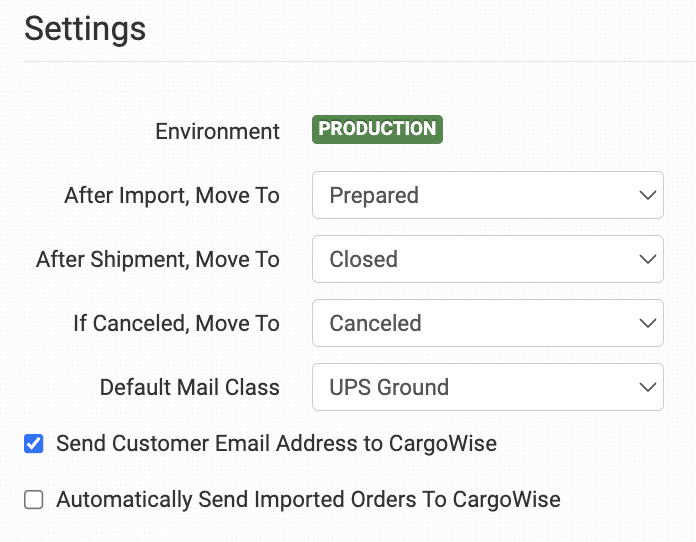Open the If Canceled, Move To dropdown

[487, 324]
